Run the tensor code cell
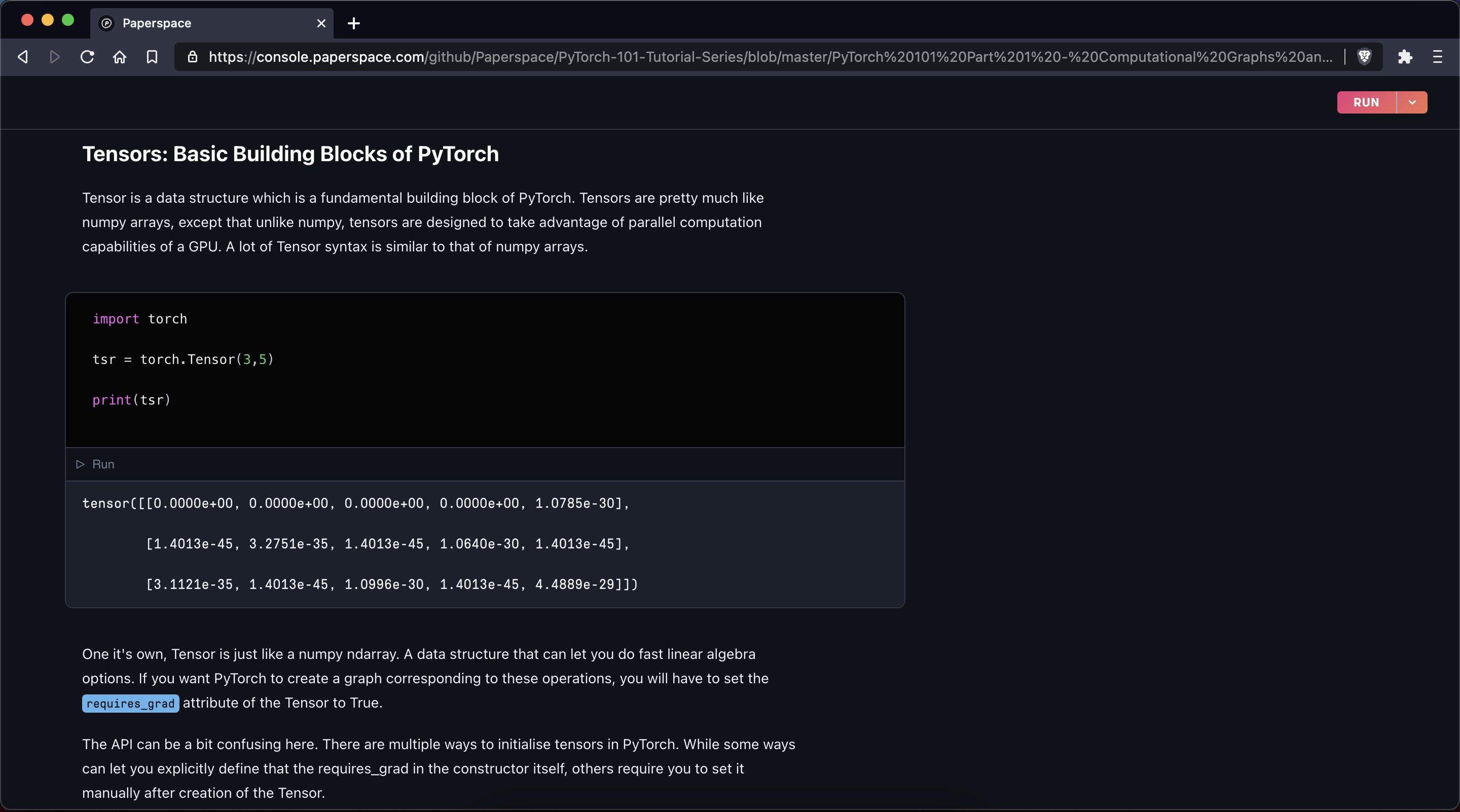Viewport: 1460px width, 812px height. pos(96,464)
